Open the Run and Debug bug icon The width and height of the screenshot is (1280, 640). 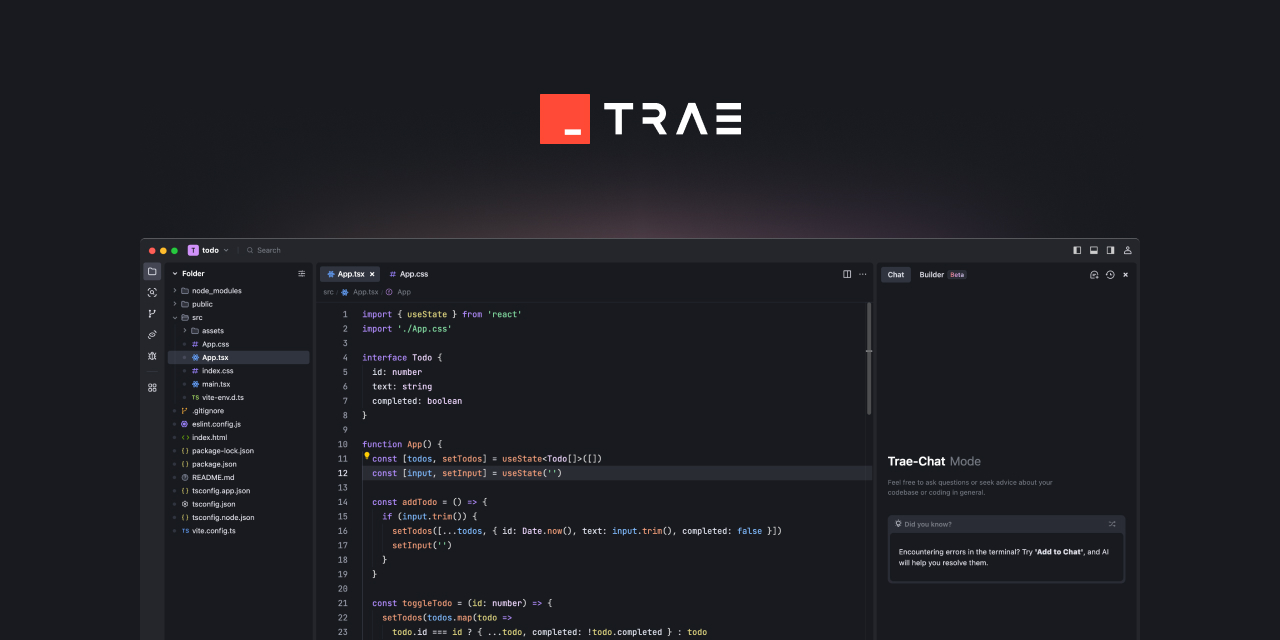(152, 355)
